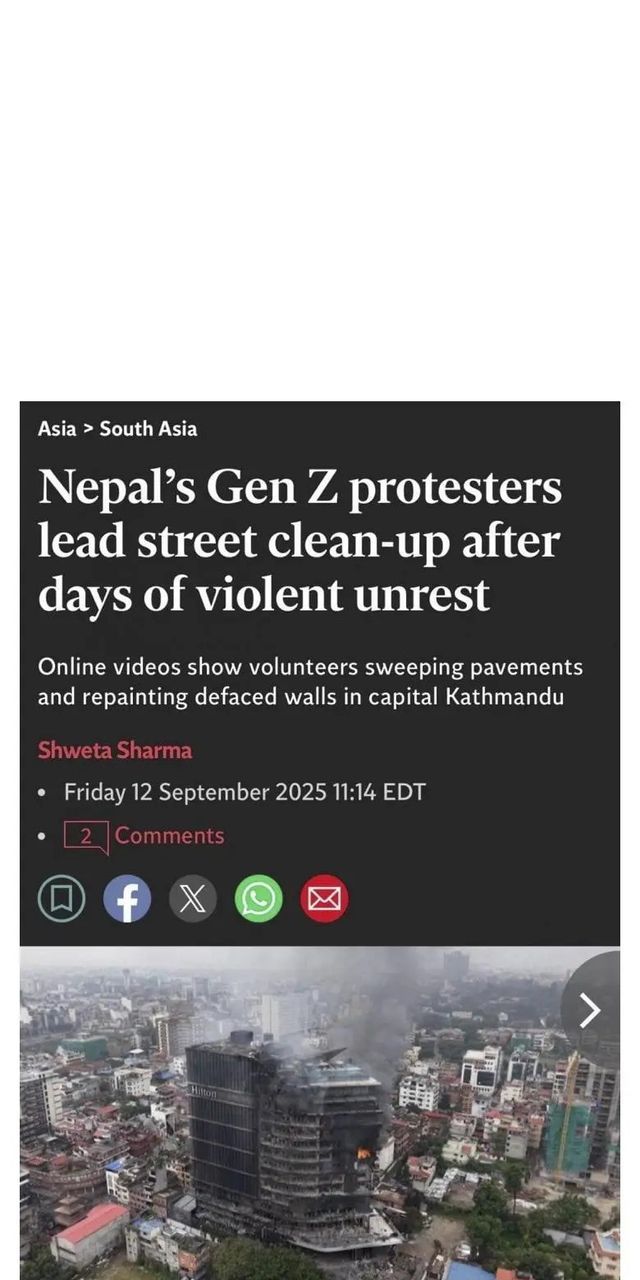Open author Shweta Sharma's profile
The image size is (640, 1280).
[x=115, y=750]
